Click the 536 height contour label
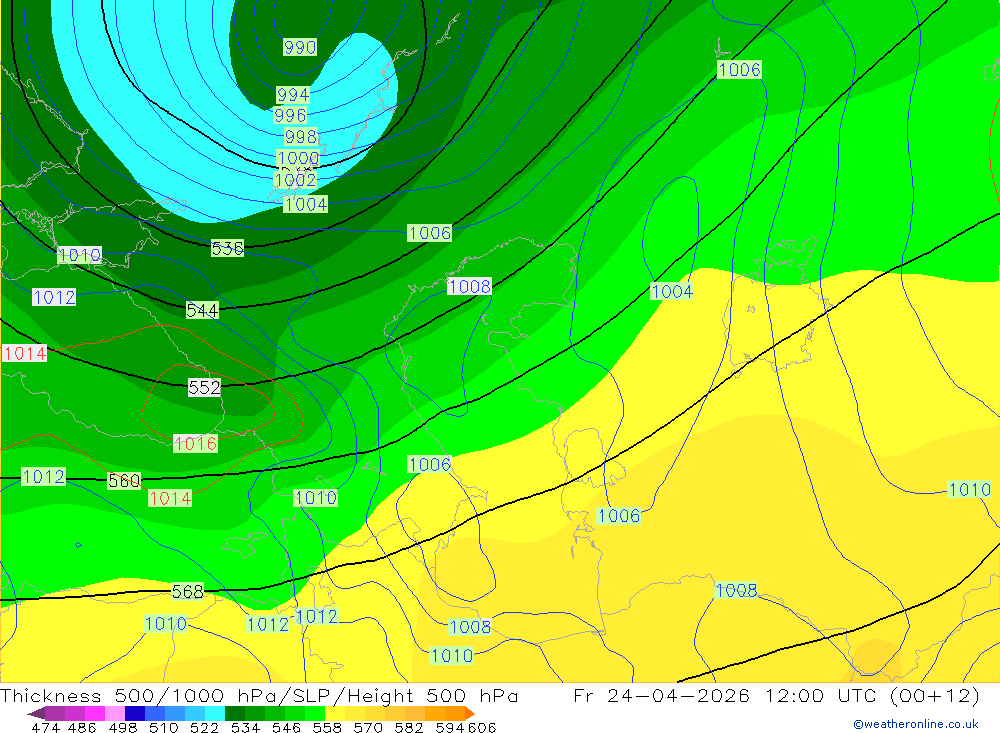Screen dimensions: 1000x733 [228, 248]
